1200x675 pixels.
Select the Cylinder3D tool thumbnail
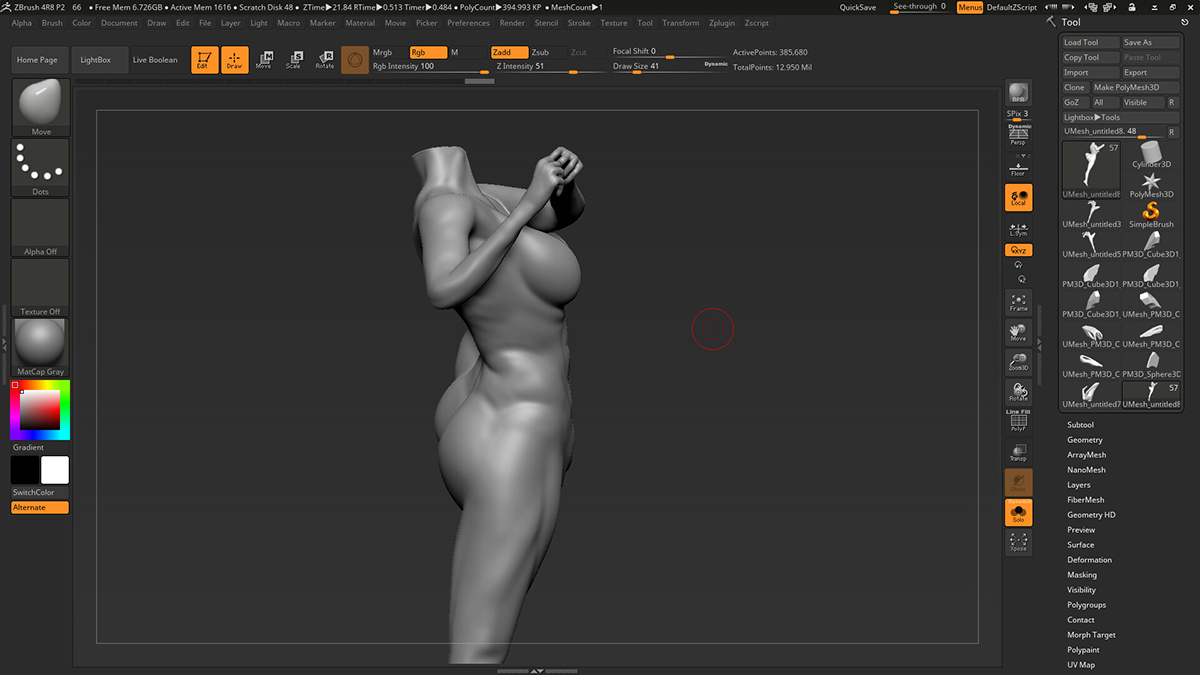pyautogui.click(x=1151, y=155)
